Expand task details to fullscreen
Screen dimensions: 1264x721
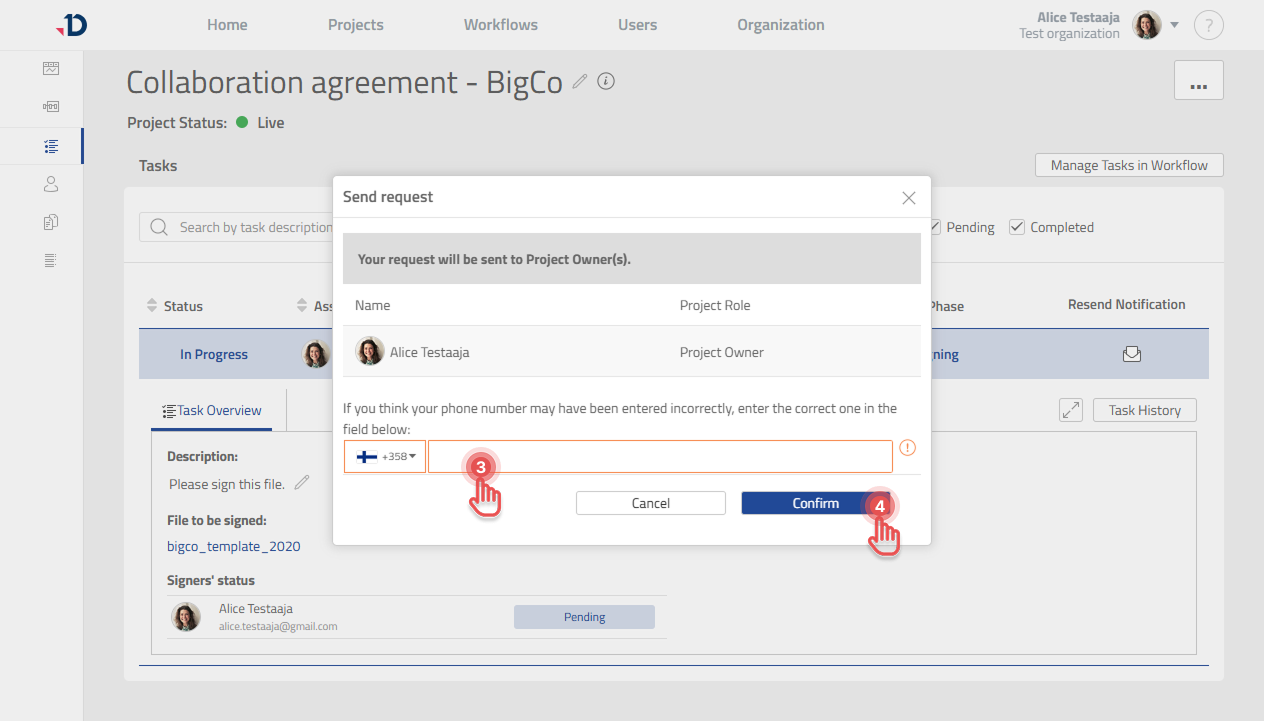pyautogui.click(x=1070, y=409)
